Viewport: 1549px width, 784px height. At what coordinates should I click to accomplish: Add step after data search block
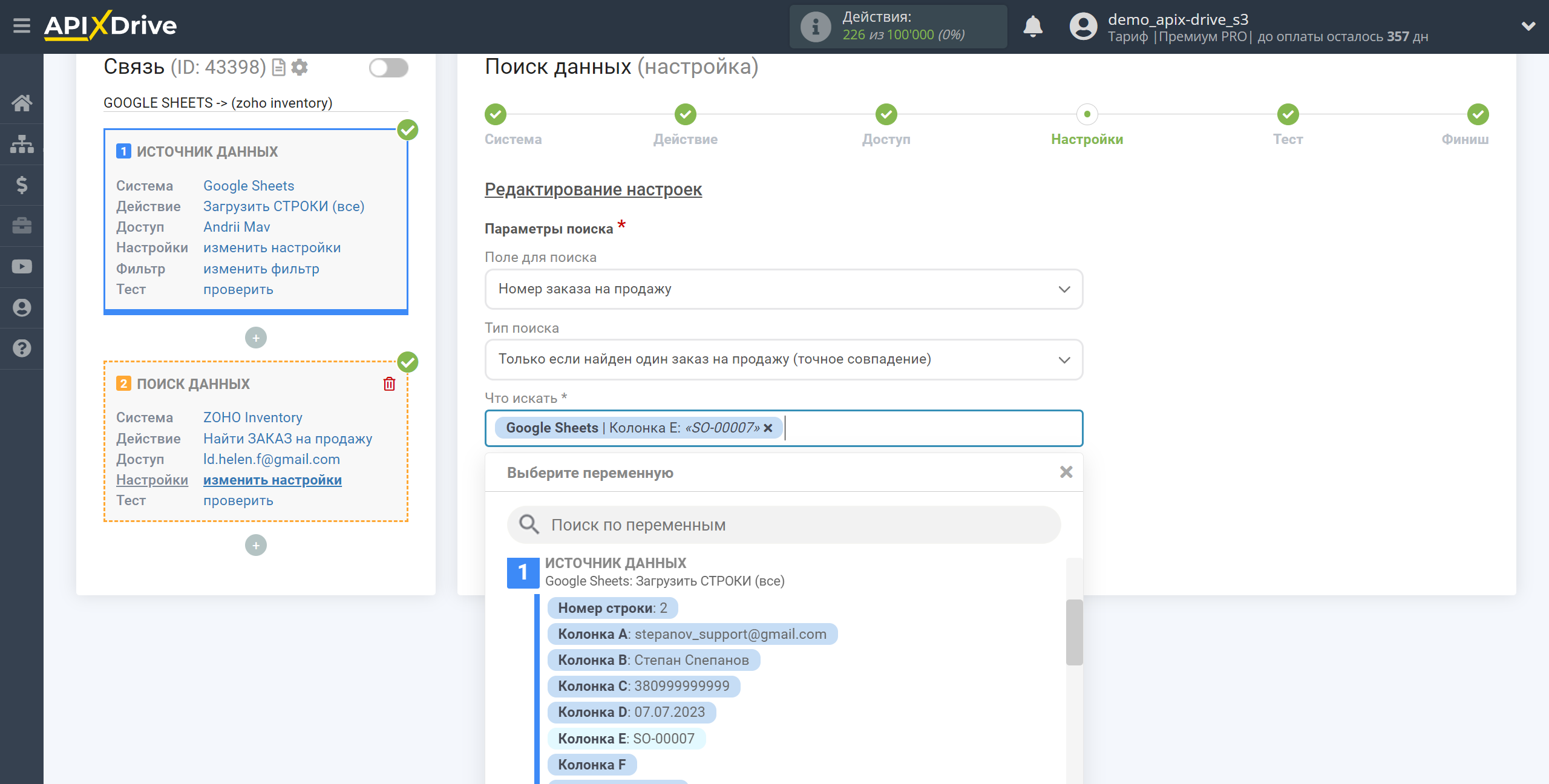click(x=256, y=546)
